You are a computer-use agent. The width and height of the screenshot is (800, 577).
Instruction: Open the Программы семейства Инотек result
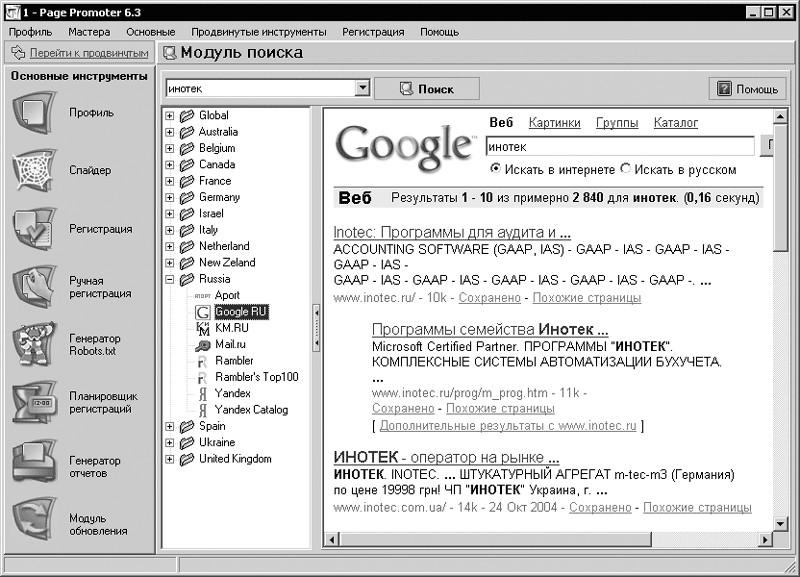(x=490, y=329)
